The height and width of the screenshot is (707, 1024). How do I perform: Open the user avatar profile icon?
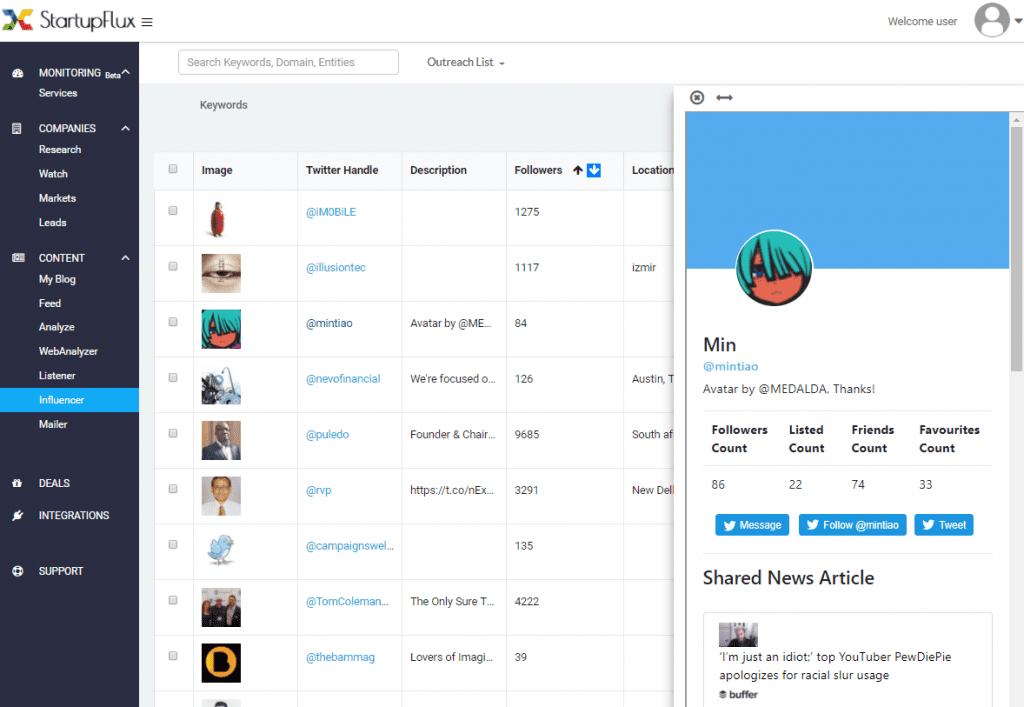[991, 20]
